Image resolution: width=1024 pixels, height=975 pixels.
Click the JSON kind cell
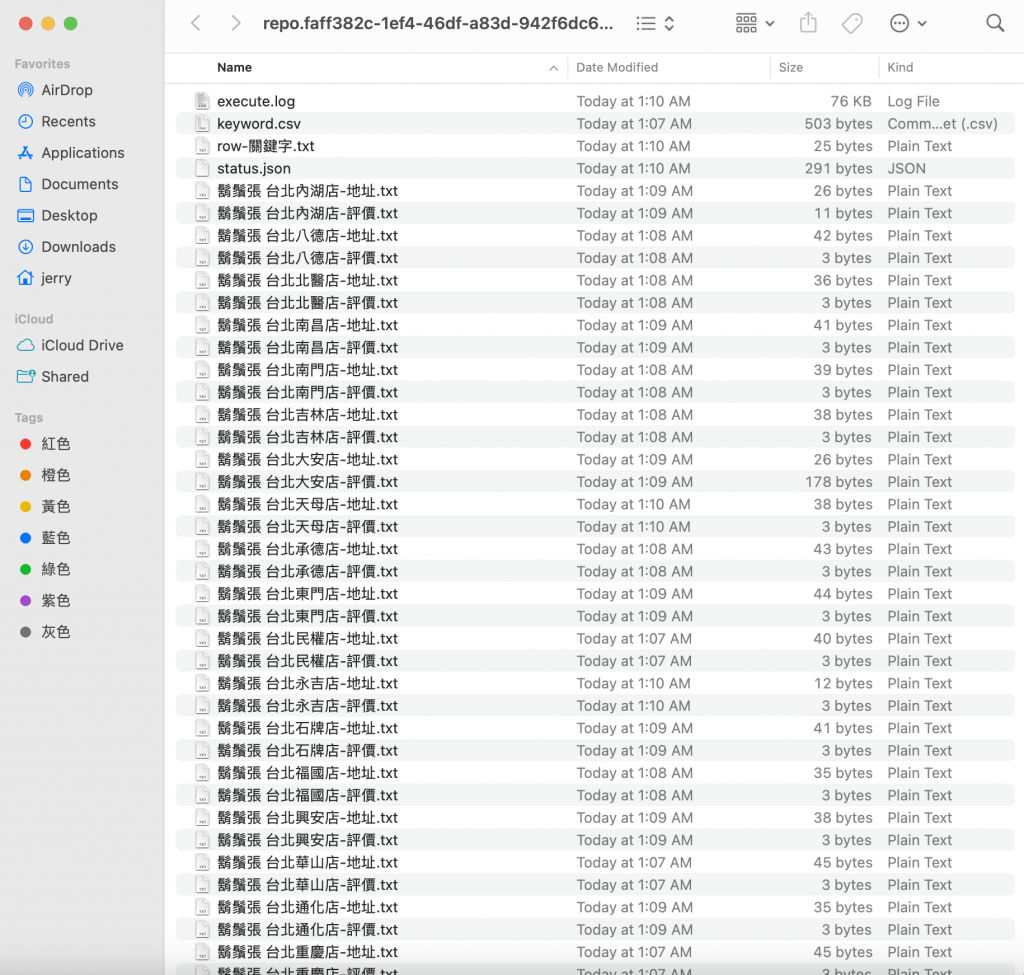(x=906, y=168)
